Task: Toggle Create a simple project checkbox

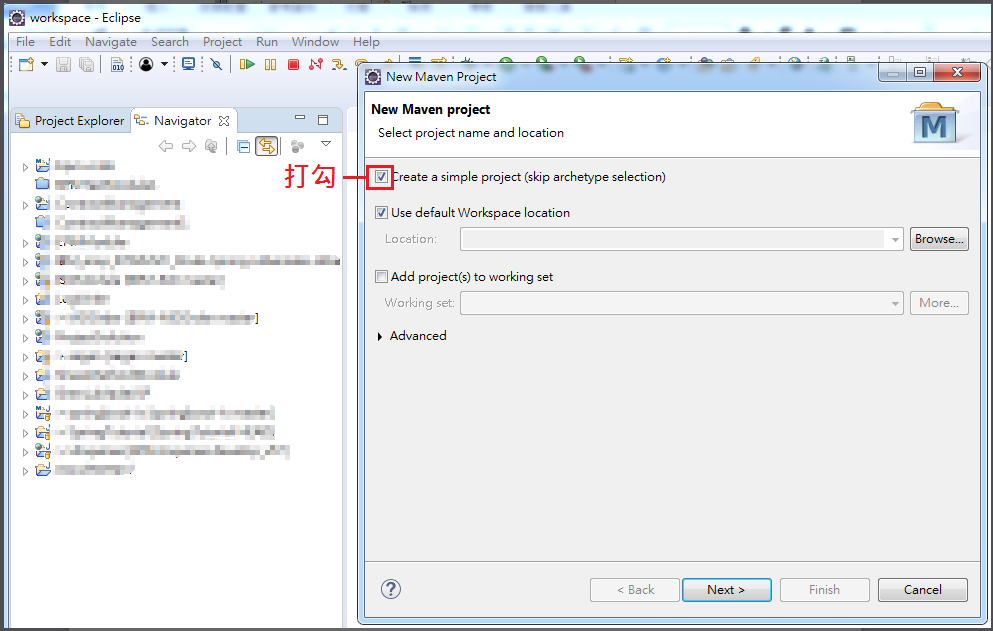Action: coord(381,177)
